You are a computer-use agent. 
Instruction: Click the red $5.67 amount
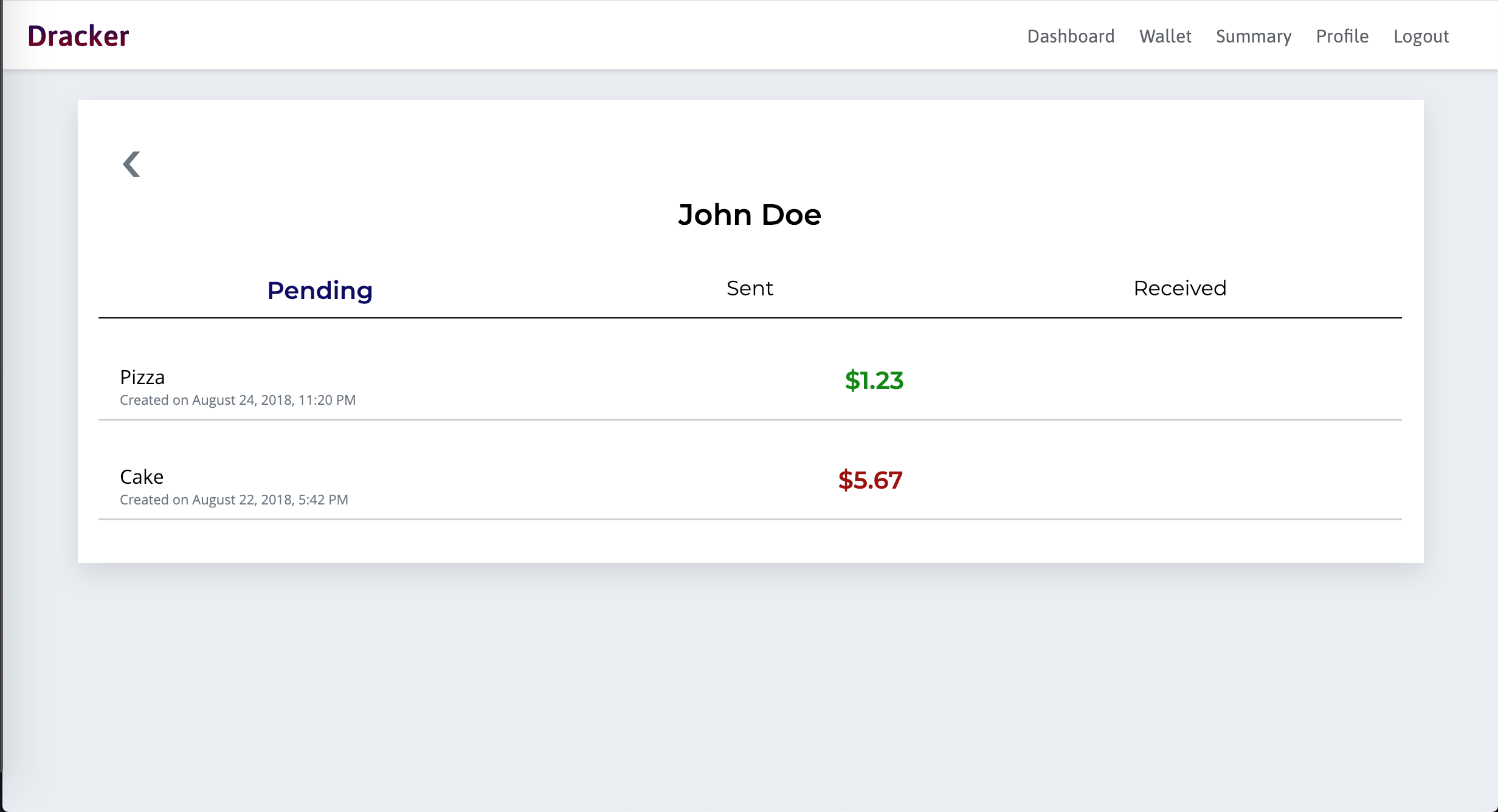(x=870, y=480)
